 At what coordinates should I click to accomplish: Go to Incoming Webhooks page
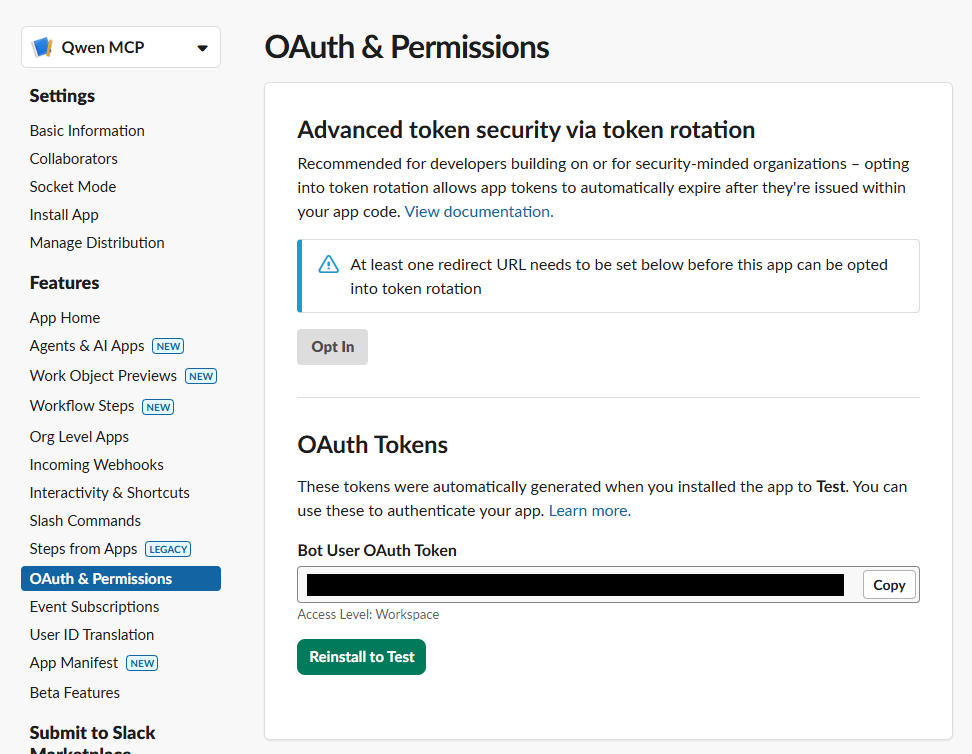pos(97,465)
